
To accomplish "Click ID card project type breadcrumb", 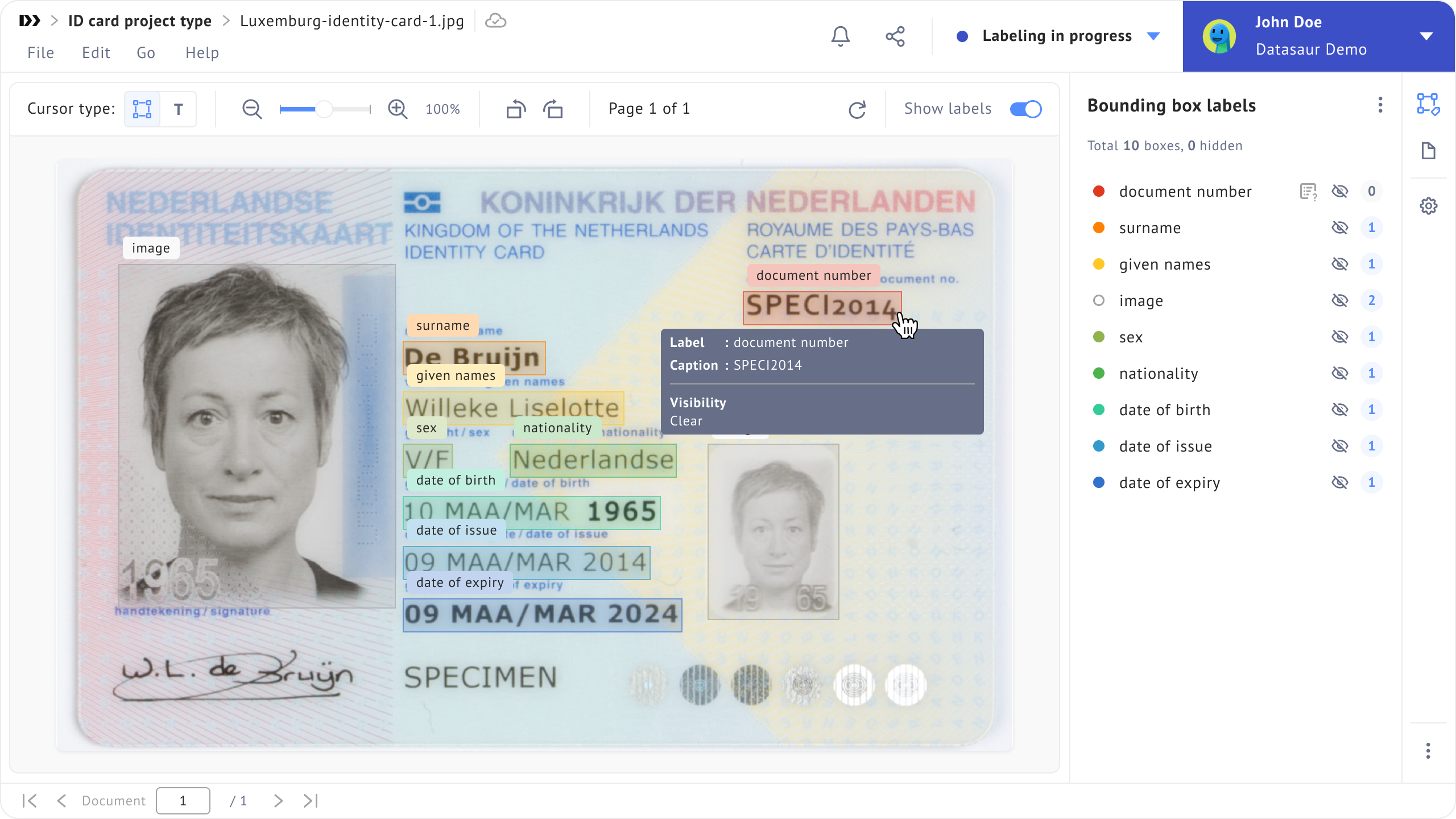I will coord(140,21).
